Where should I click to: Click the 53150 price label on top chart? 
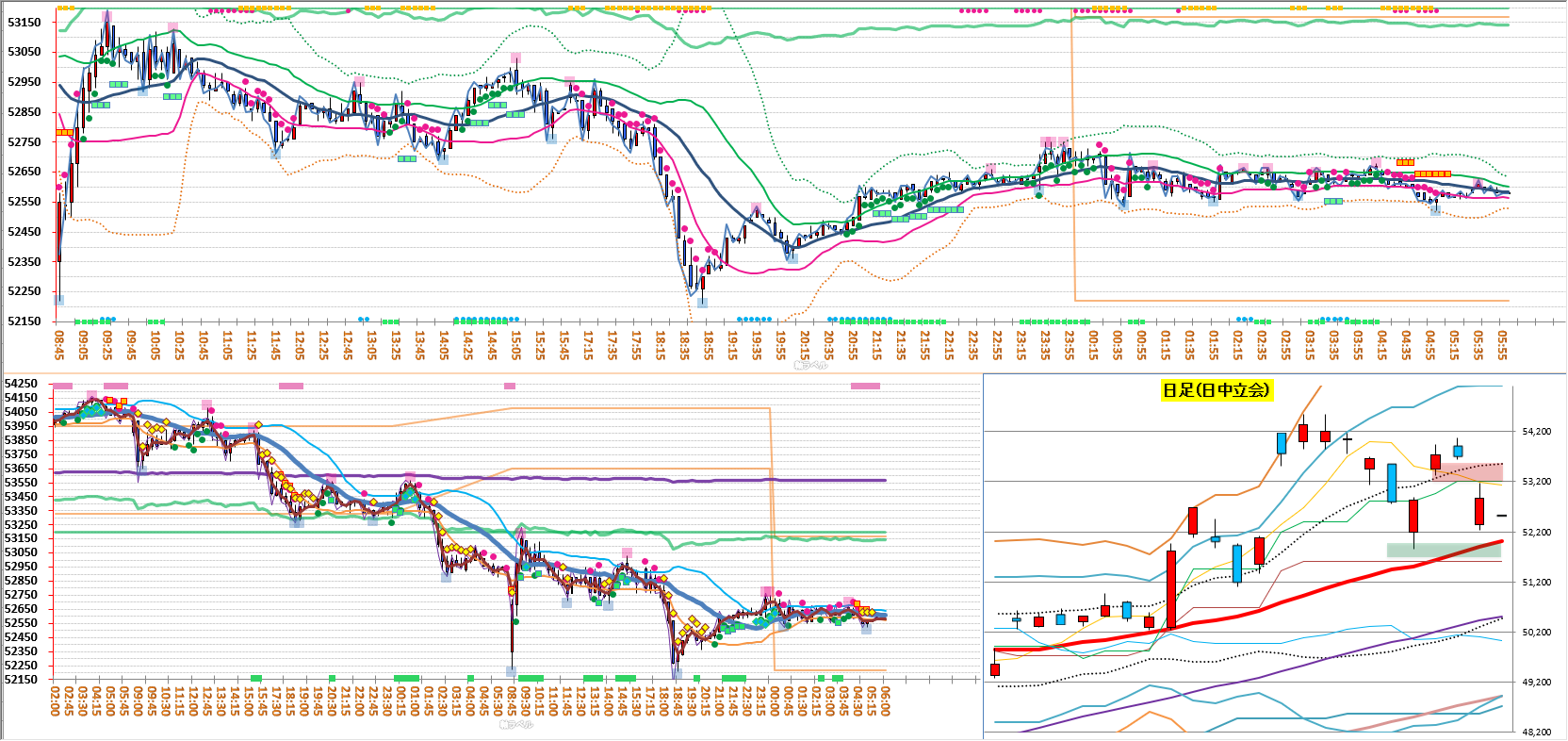pos(24,22)
